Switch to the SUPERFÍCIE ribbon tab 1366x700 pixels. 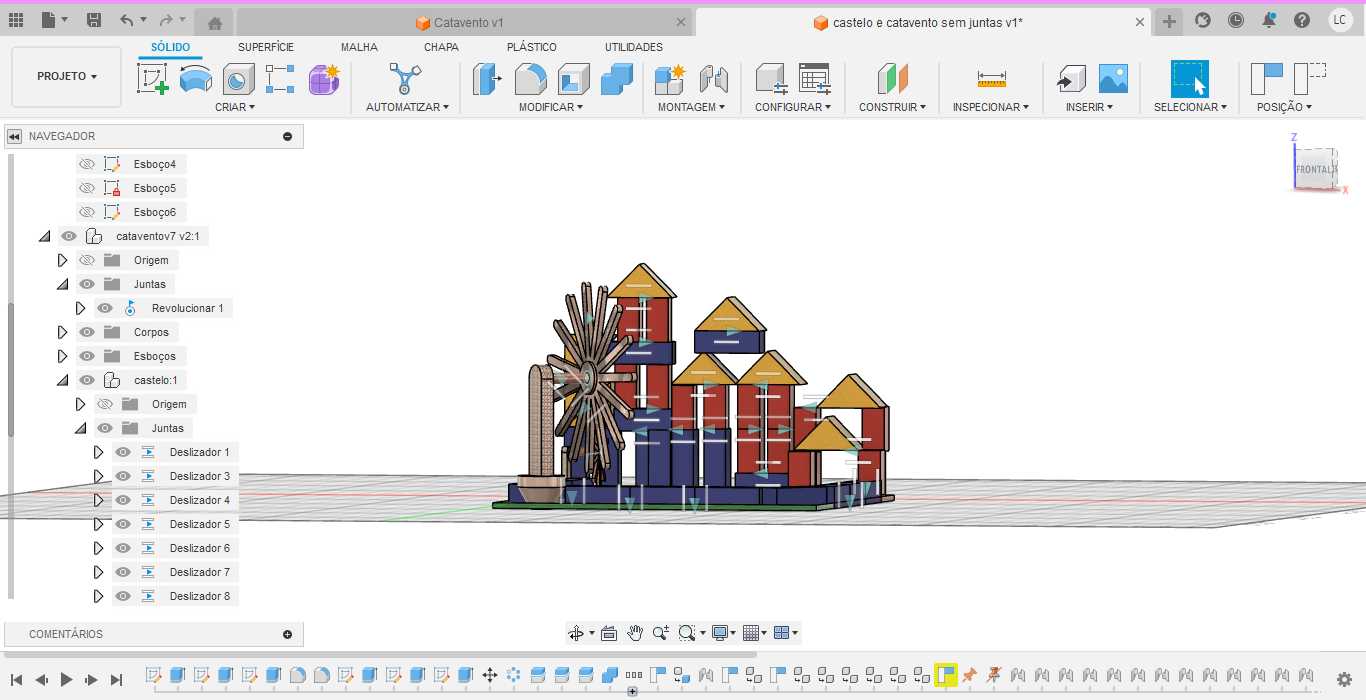click(266, 47)
